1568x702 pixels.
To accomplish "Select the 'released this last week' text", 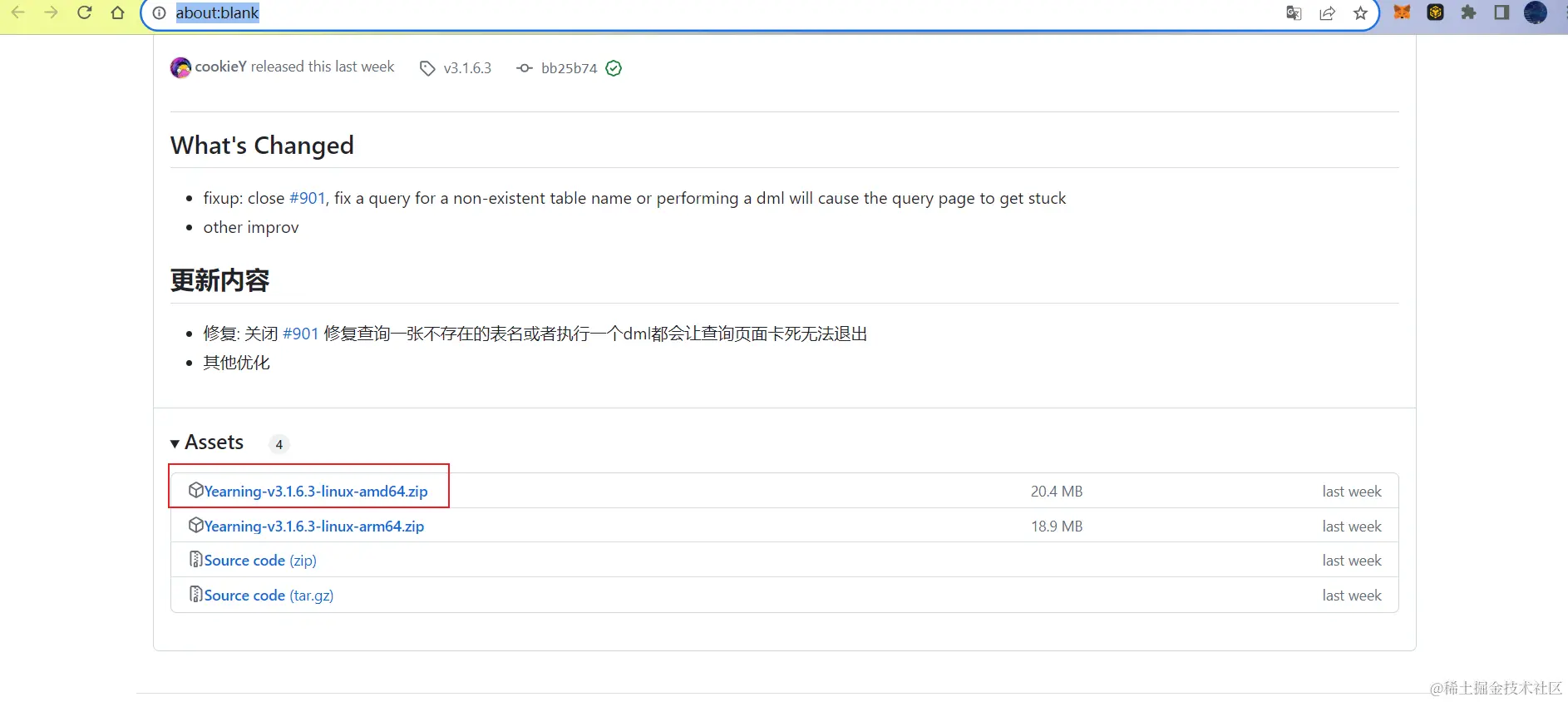I will coord(323,67).
